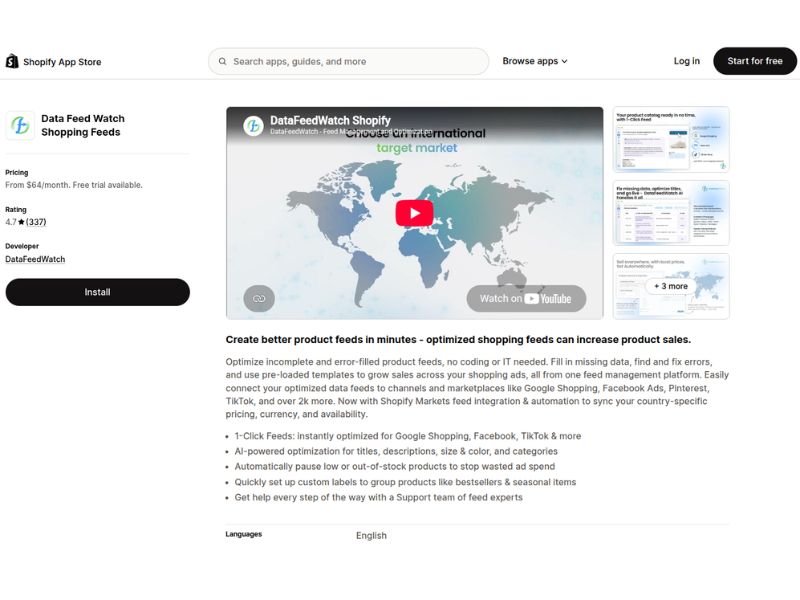Open the 1-Click Feed screenshot thumbnail
The width and height of the screenshot is (800, 600).
tap(670, 139)
